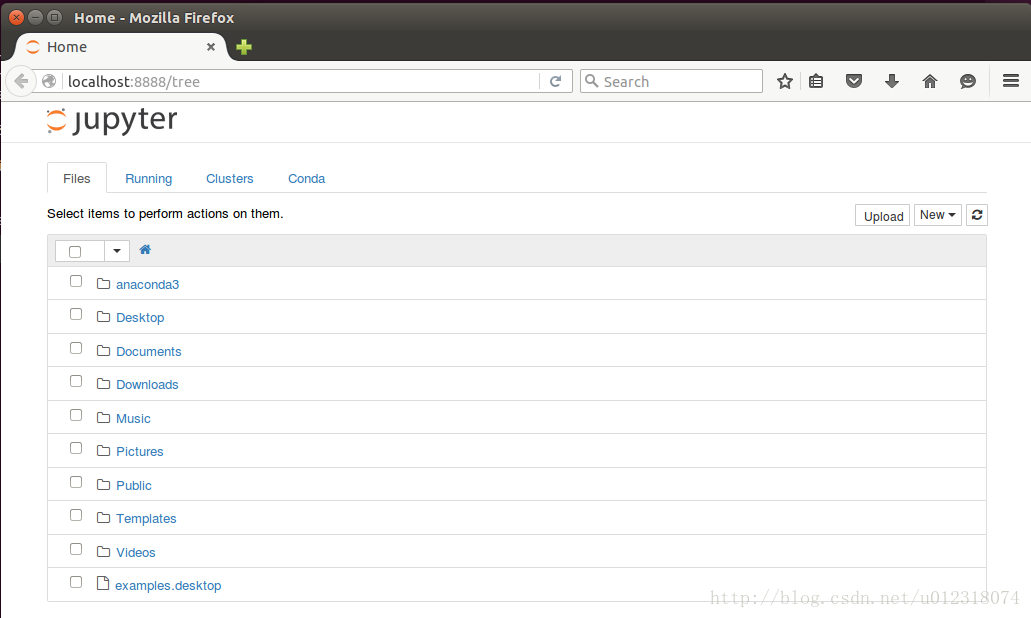Open the Documents folder link

point(149,352)
